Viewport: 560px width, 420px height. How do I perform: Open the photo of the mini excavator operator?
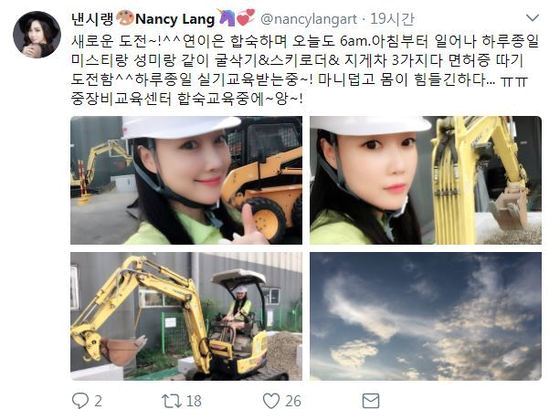[x=186, y=316]
